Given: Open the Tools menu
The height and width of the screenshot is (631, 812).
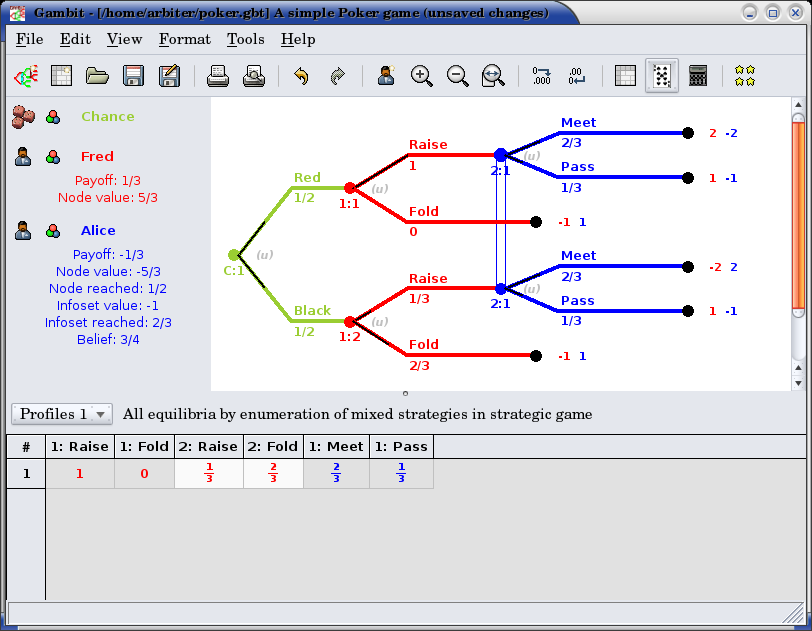Looking at the screenshot, I should [245, 39].
